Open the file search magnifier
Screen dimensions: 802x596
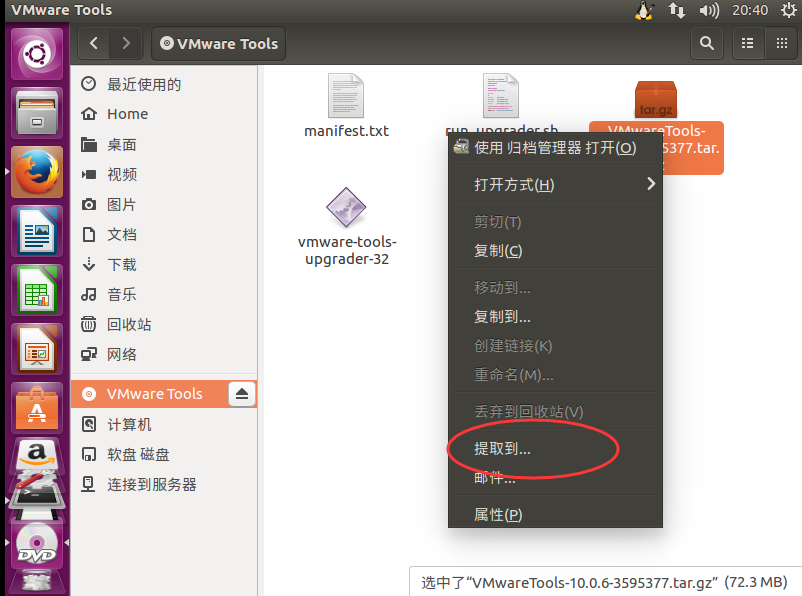(707, 43)
